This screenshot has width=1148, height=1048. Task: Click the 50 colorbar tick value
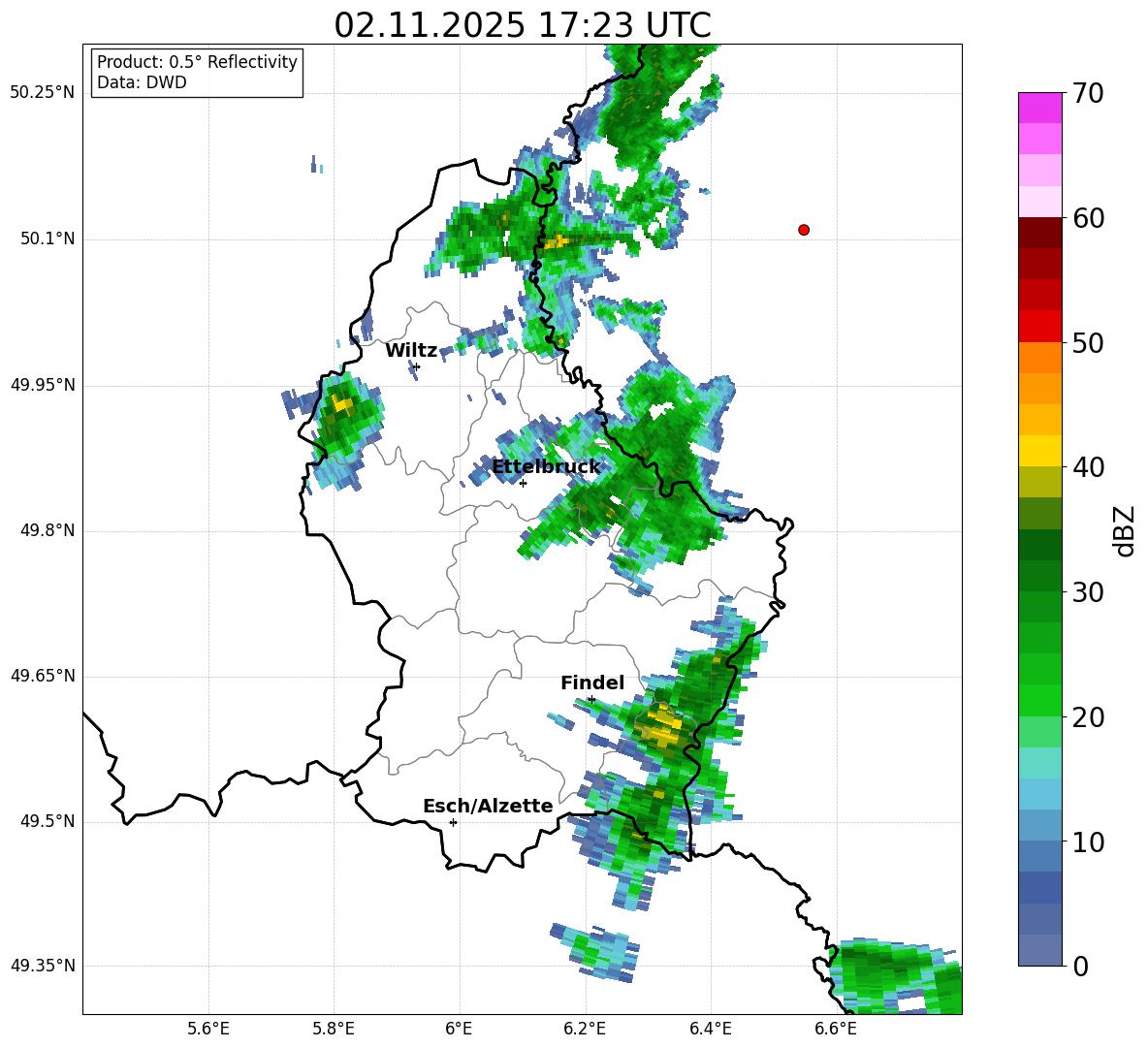(1088, 343)
